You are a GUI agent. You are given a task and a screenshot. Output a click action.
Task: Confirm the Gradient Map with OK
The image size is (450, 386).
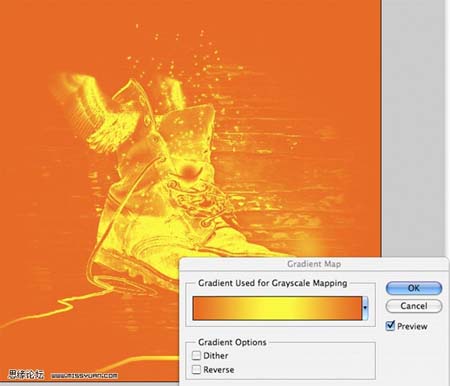pos(414,288)
